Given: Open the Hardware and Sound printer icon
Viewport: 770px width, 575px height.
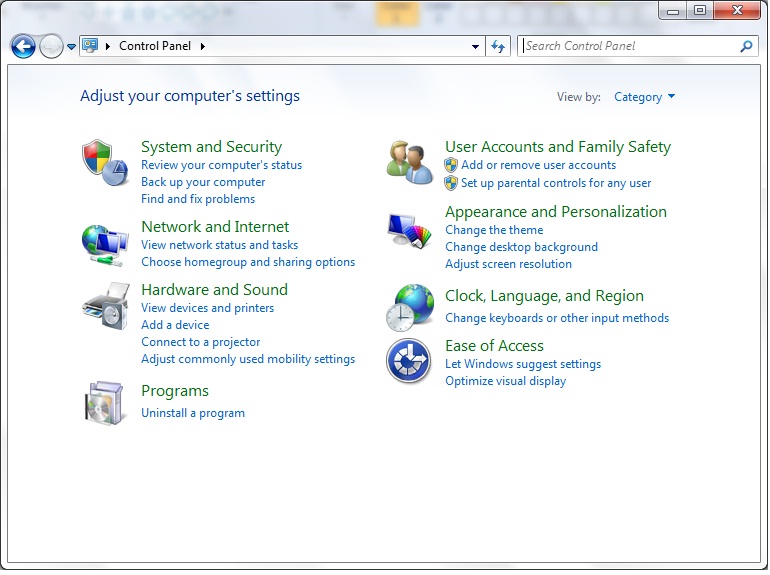Looking at the screenshot, I should pos(106,306).
